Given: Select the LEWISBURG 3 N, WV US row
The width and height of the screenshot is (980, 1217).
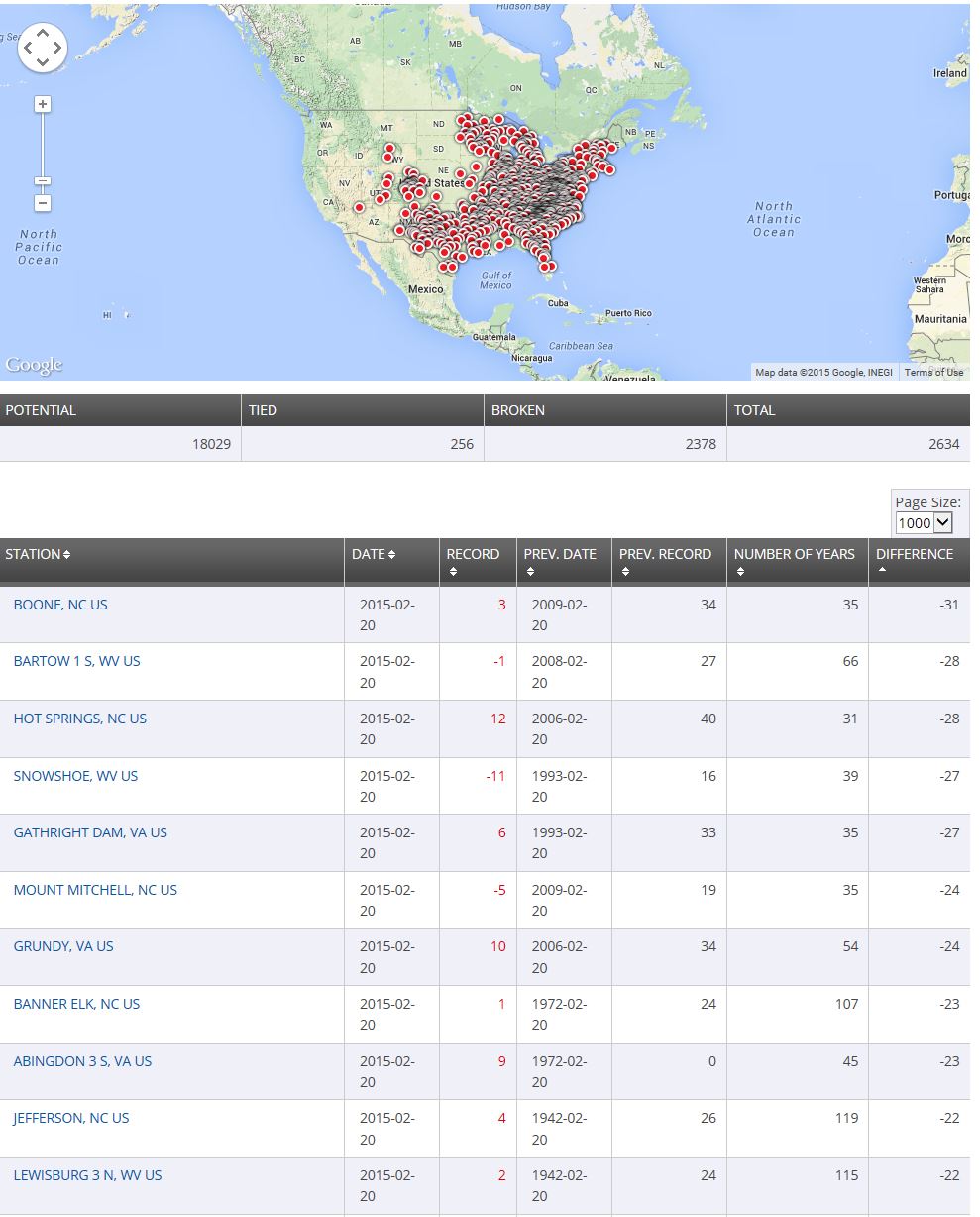Looking at the screenshot, I should (87, 1175).
